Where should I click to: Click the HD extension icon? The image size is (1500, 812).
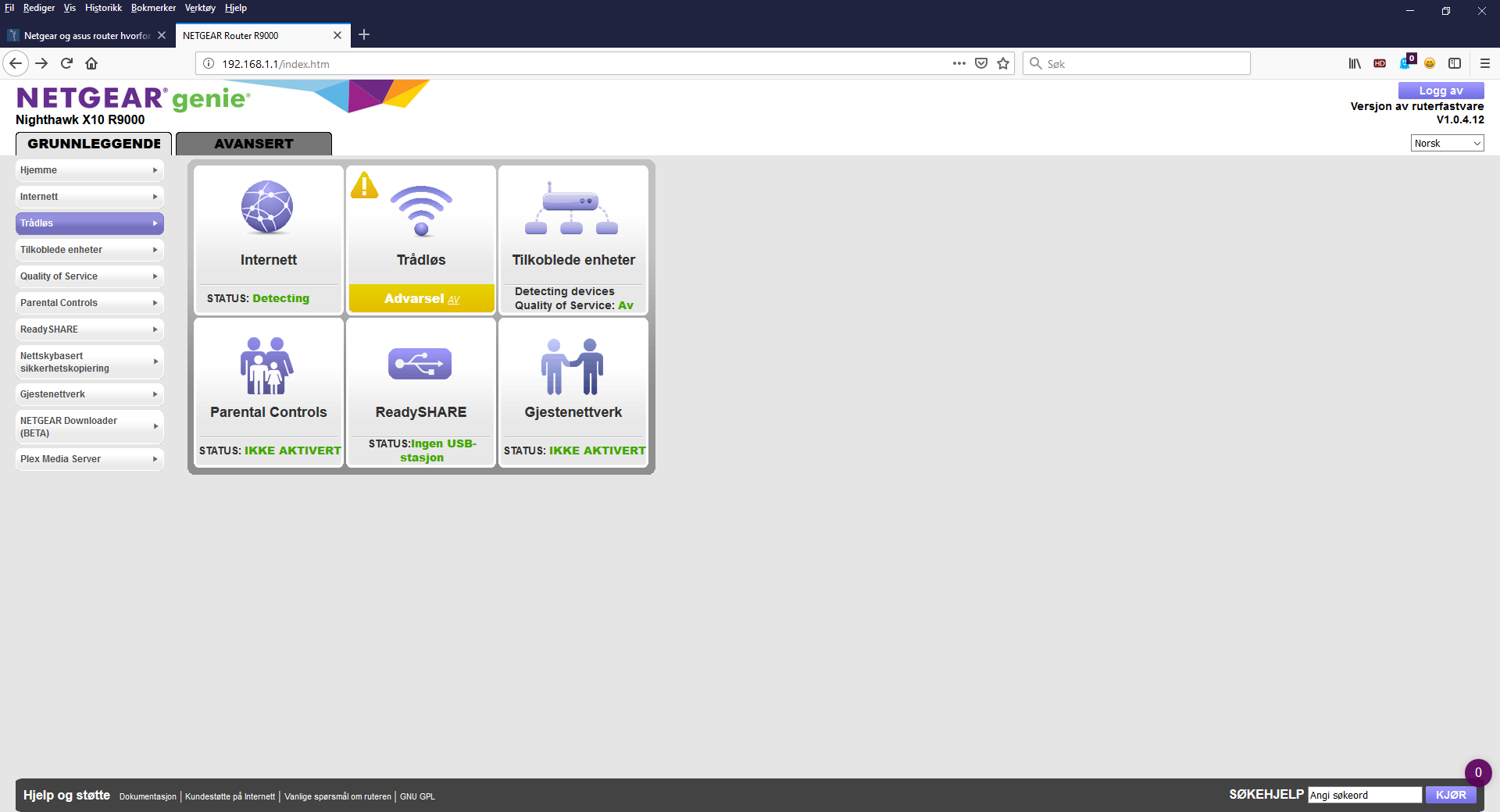[1380, 63]
